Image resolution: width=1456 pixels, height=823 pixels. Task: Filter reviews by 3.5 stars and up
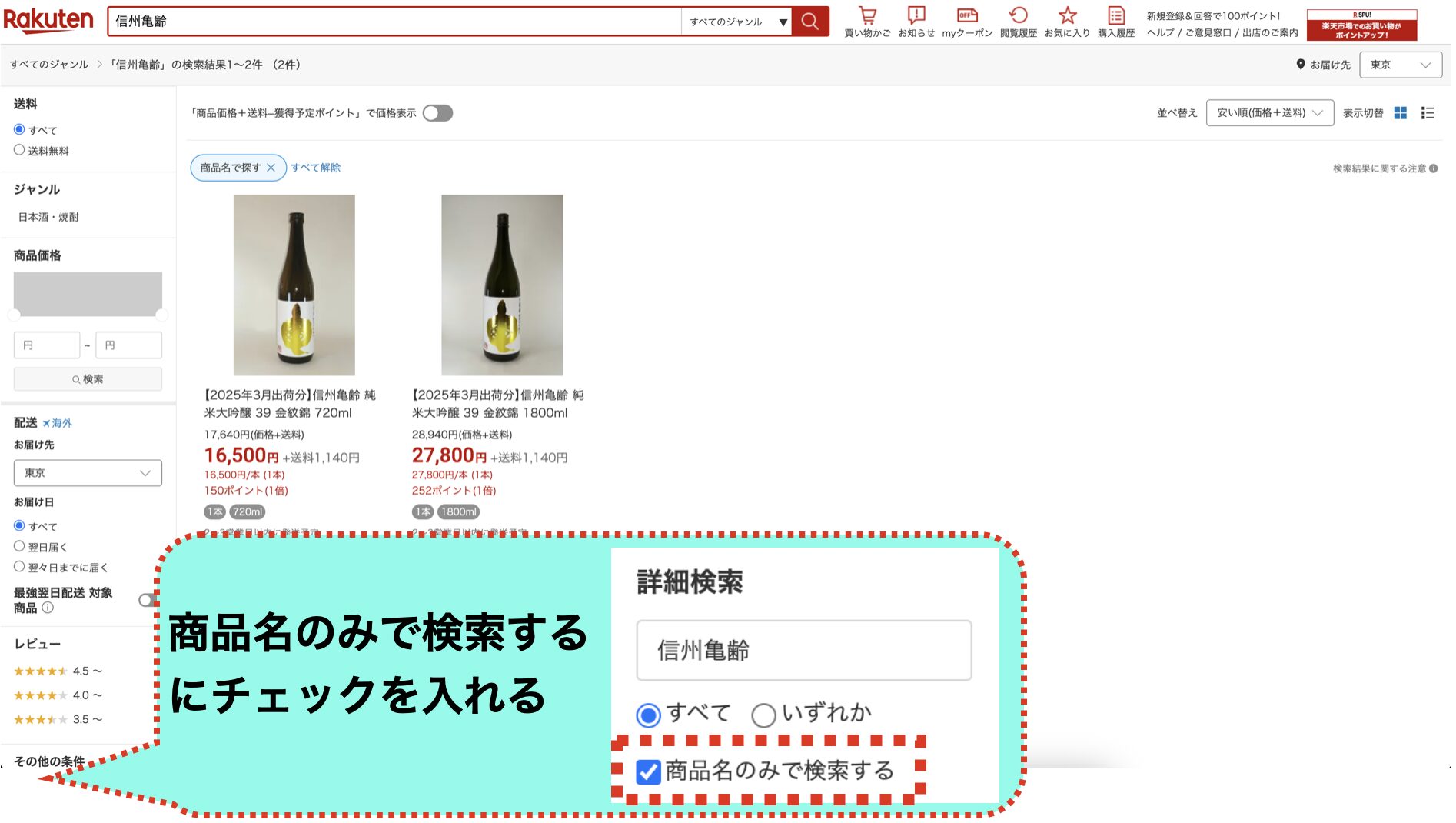[x=58, y=720]
